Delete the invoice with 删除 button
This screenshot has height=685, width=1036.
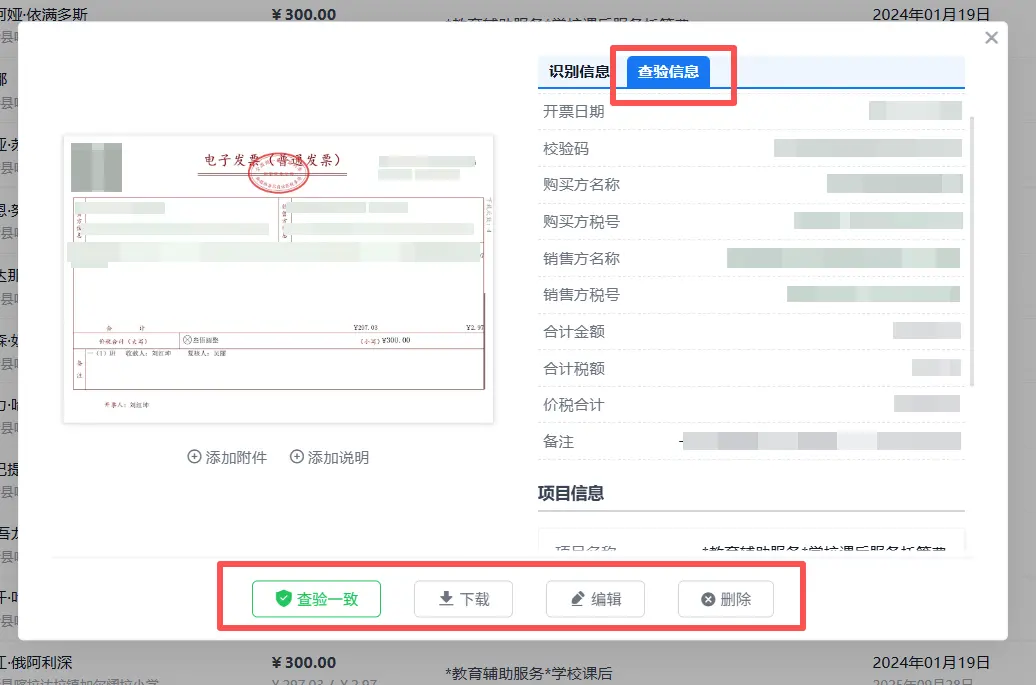725,599
